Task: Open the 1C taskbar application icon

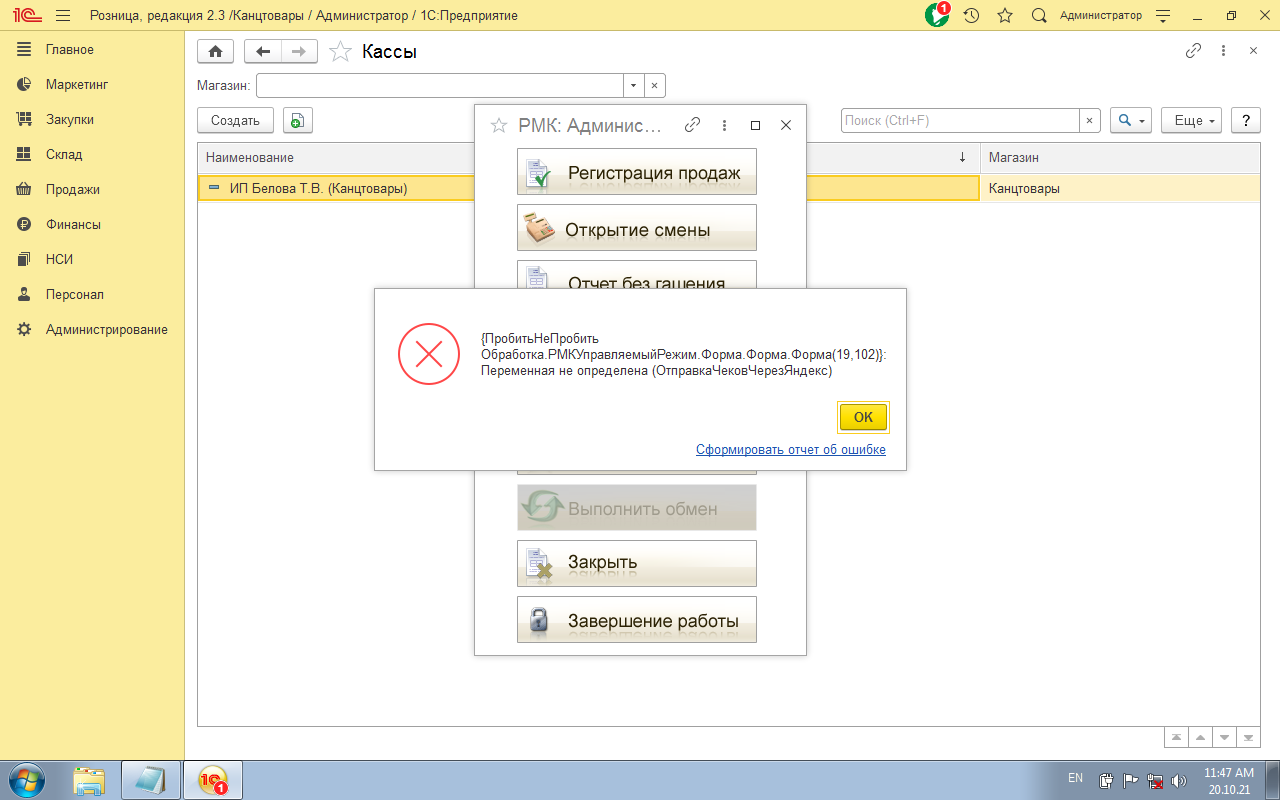Action: tap(212, 780)
